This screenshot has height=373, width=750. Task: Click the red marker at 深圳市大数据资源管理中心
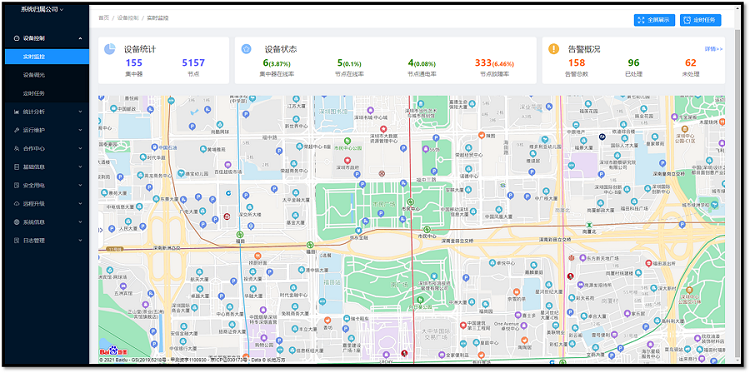(x=383, y=129)
